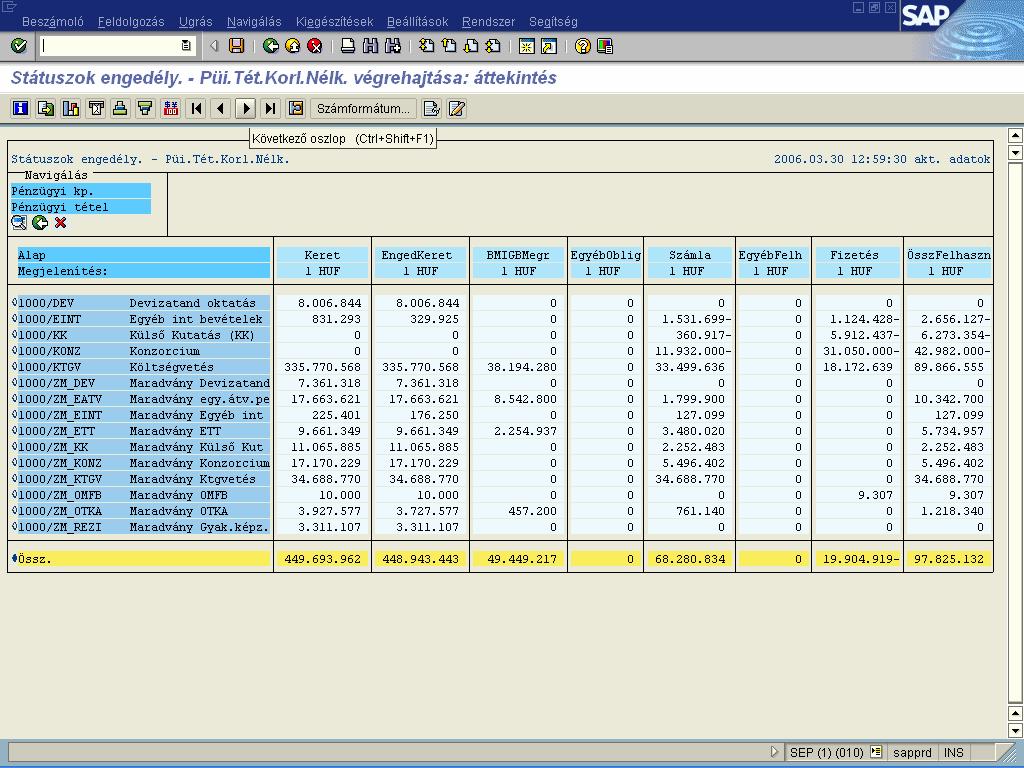Open the Feldolgozás menu
1024x768 pixels.
coord(131,22)
